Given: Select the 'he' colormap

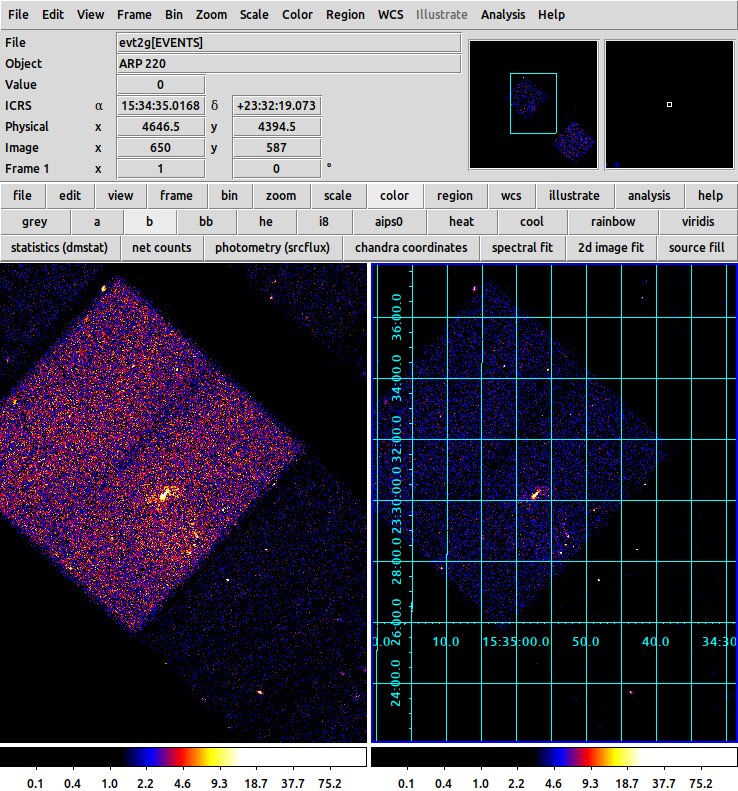Looking at the screenshot, I should pos(266,222).
